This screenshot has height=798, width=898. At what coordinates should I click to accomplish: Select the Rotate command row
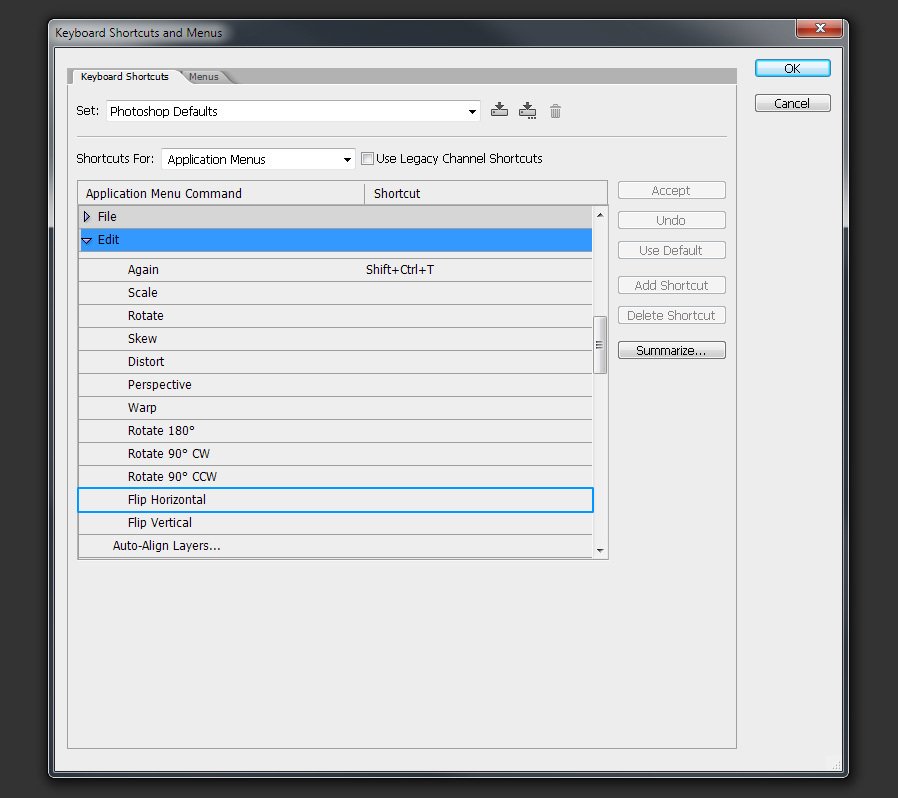[335, 316]
